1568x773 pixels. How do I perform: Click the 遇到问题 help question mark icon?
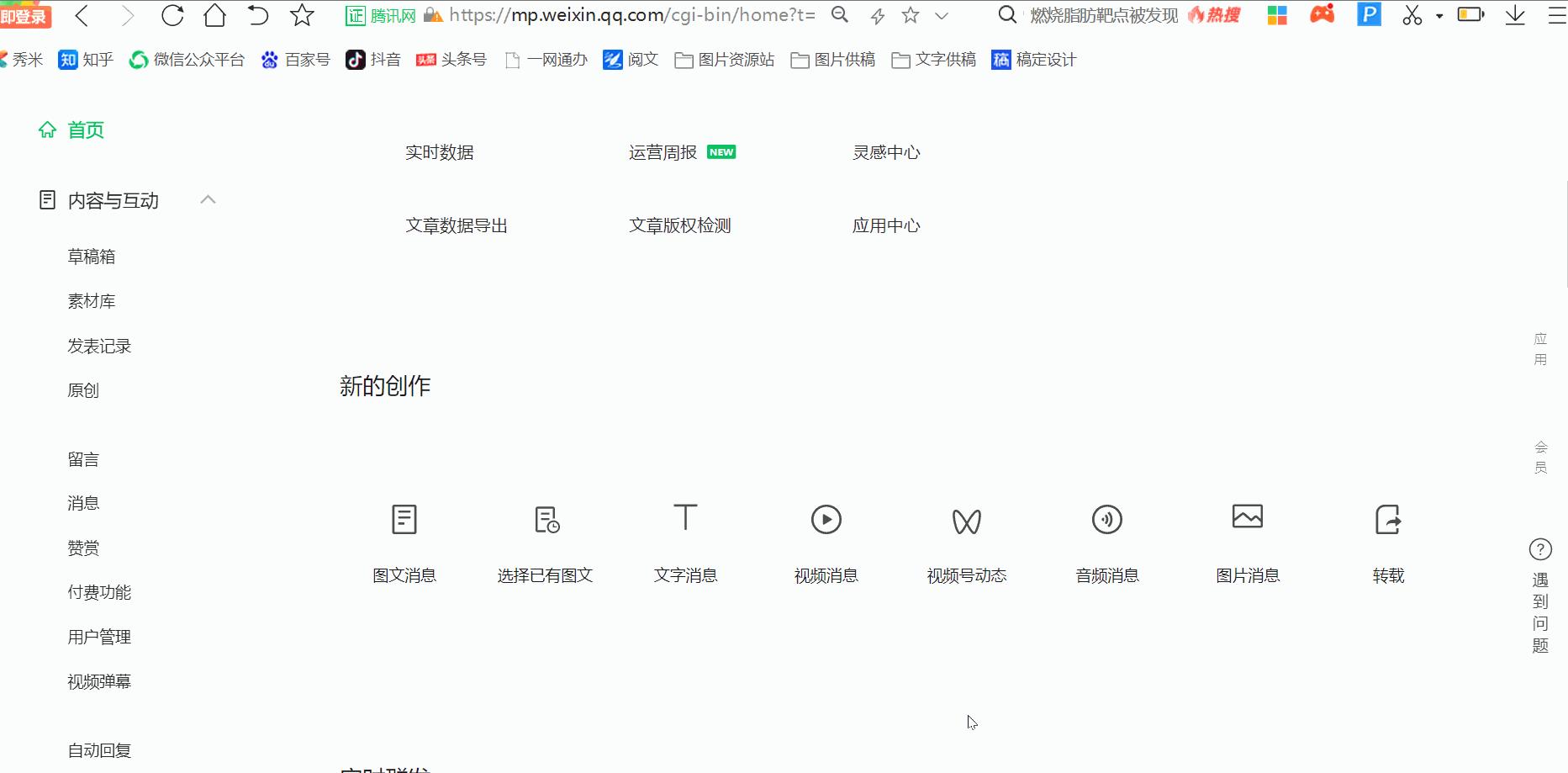pos(1540,549)
